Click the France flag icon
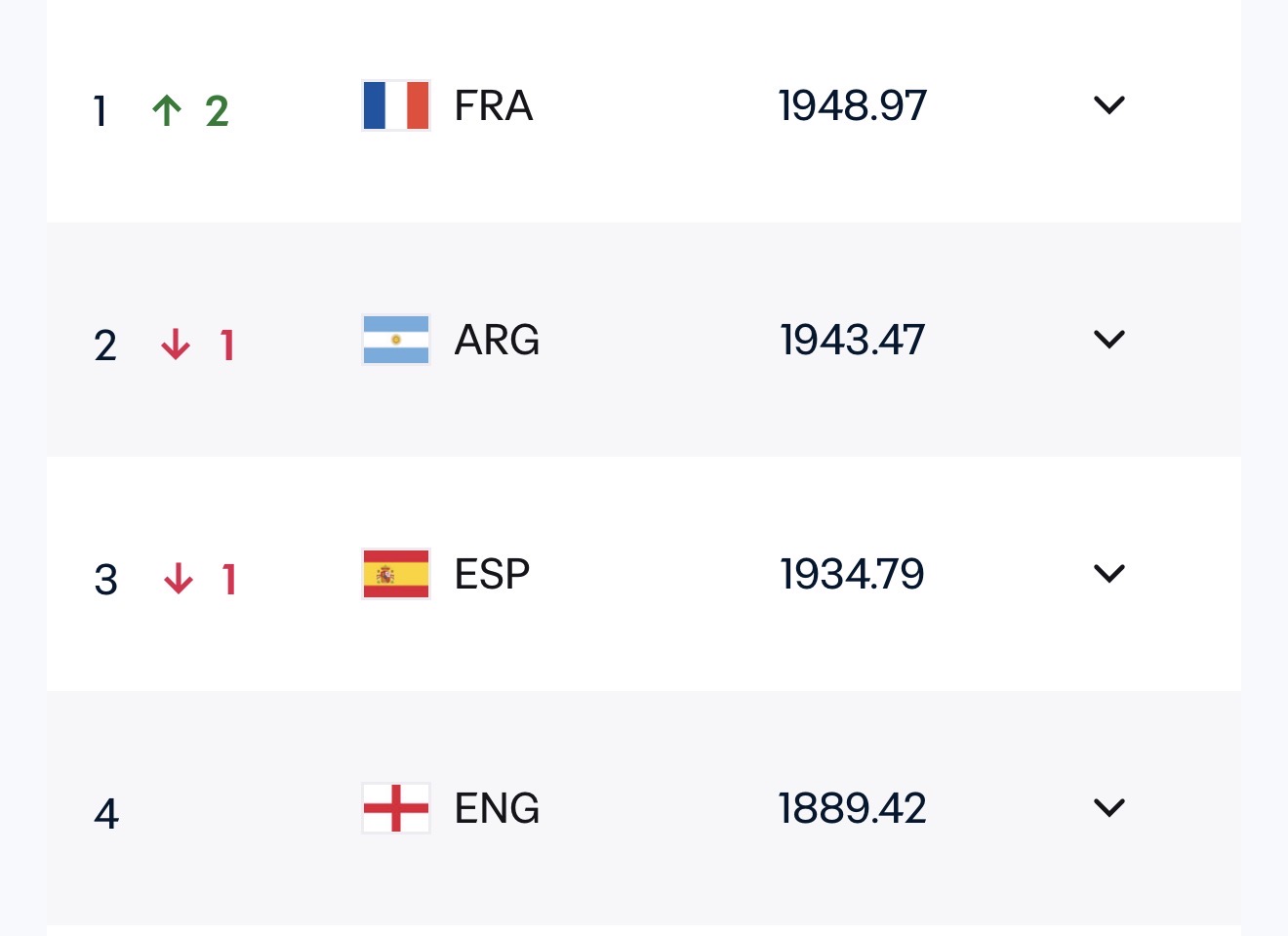The width and height of the screenshot is (1288, 936). click(x=396, y=105)
